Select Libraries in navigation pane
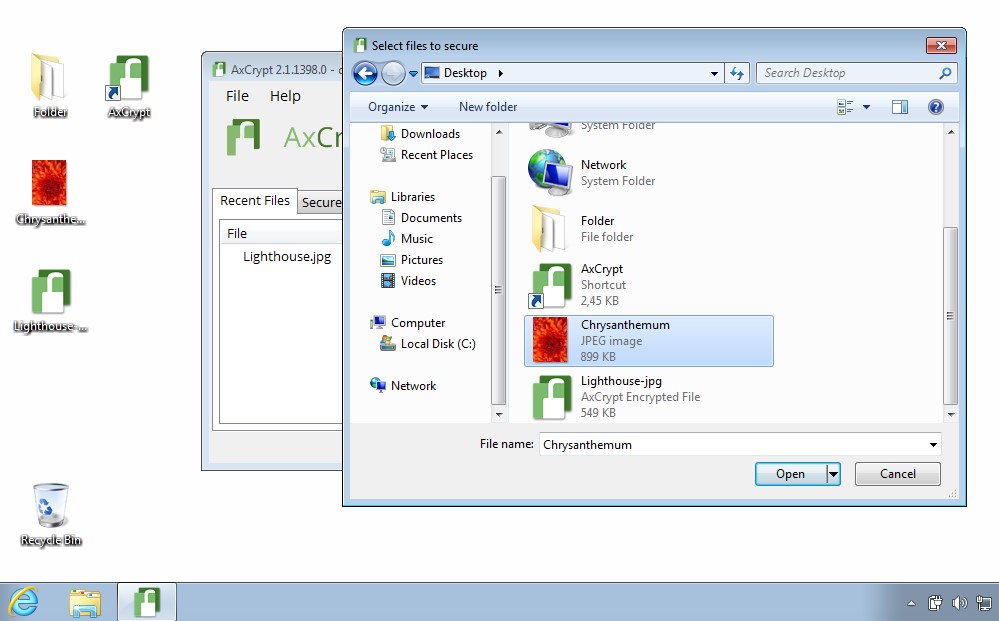 (x=403, y=197)
